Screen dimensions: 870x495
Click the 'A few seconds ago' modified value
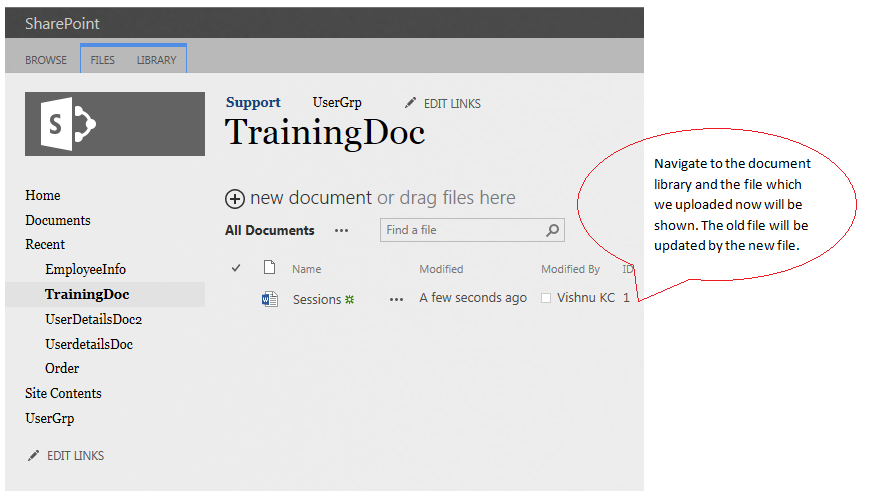click(473, 298)
